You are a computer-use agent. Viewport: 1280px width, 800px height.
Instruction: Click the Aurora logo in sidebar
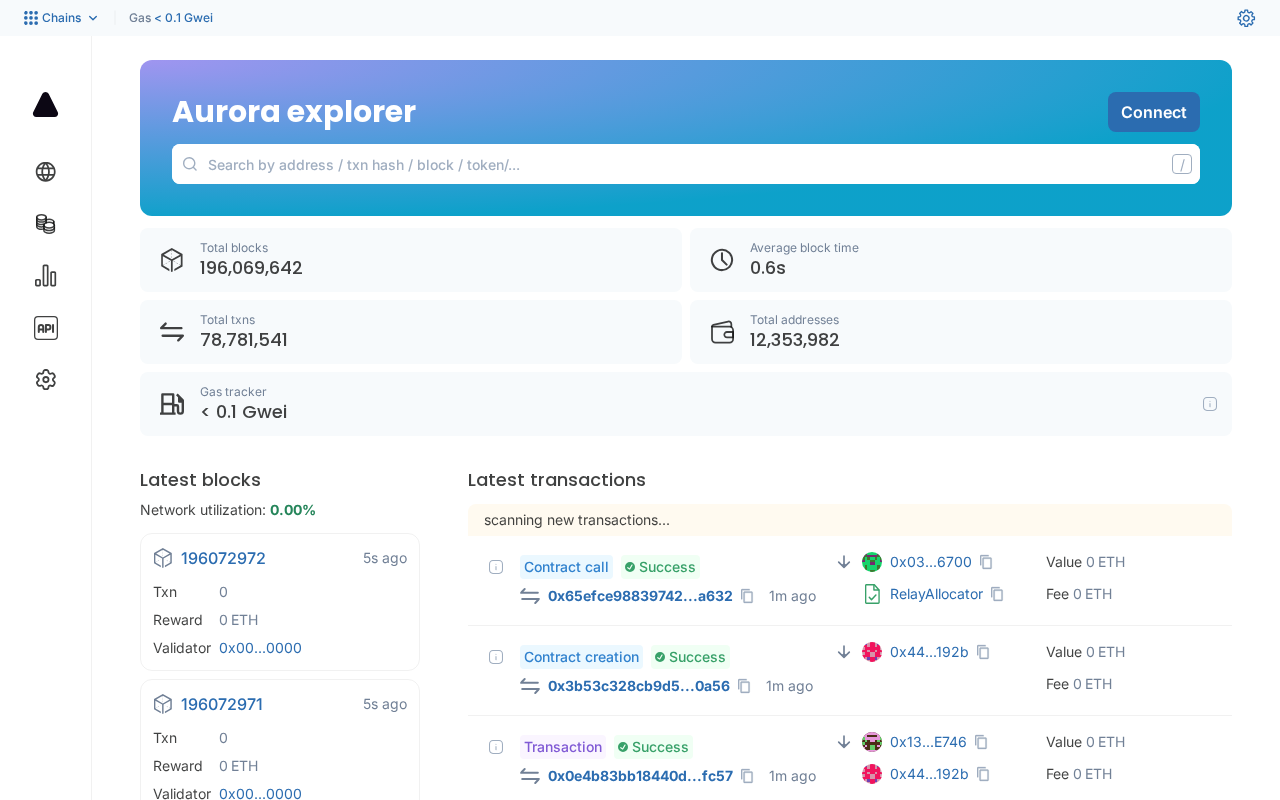coord(45,105)
